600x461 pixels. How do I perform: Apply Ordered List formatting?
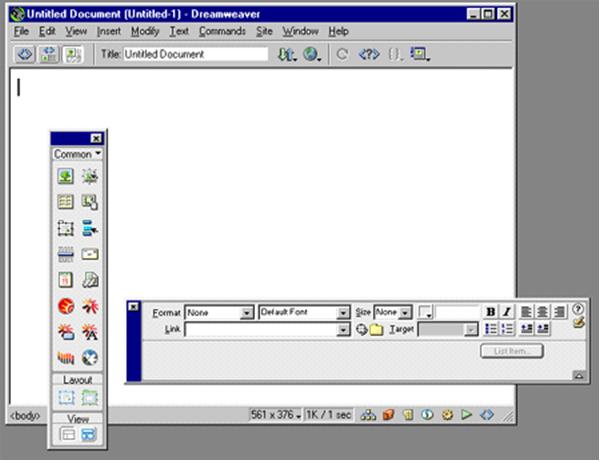click(507, 329)
